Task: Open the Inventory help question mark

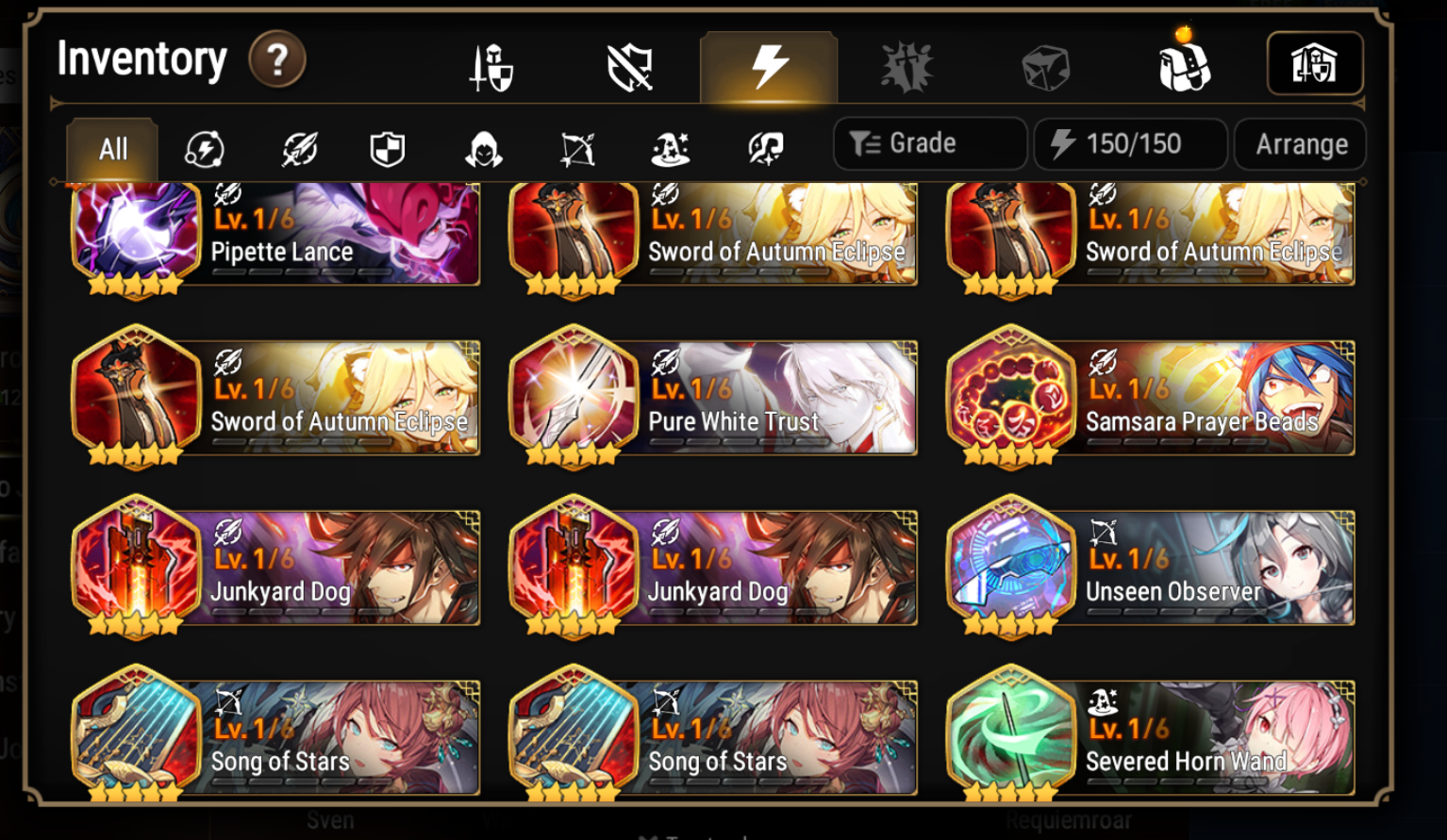Action: coord(277,60)
